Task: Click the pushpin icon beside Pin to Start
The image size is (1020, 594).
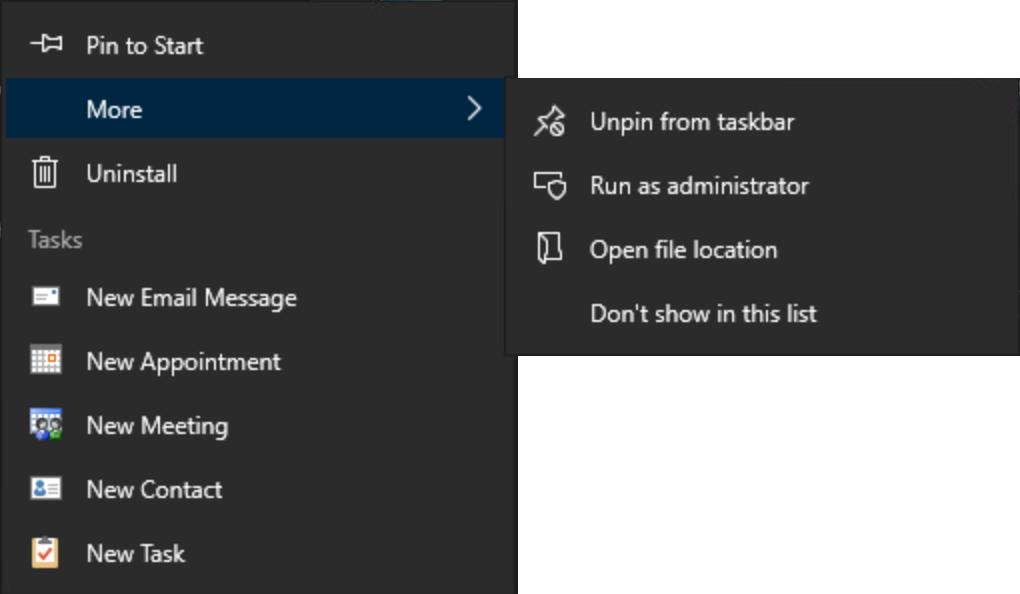Action: pyautogui.click(x=46, y=44)
